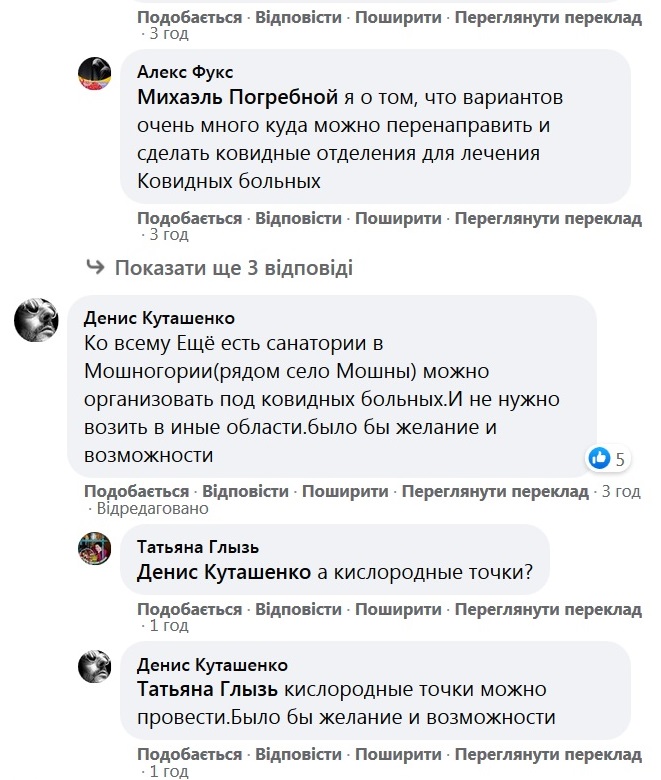Click Денис Куташенко's small reply avatar

(94, 665)
